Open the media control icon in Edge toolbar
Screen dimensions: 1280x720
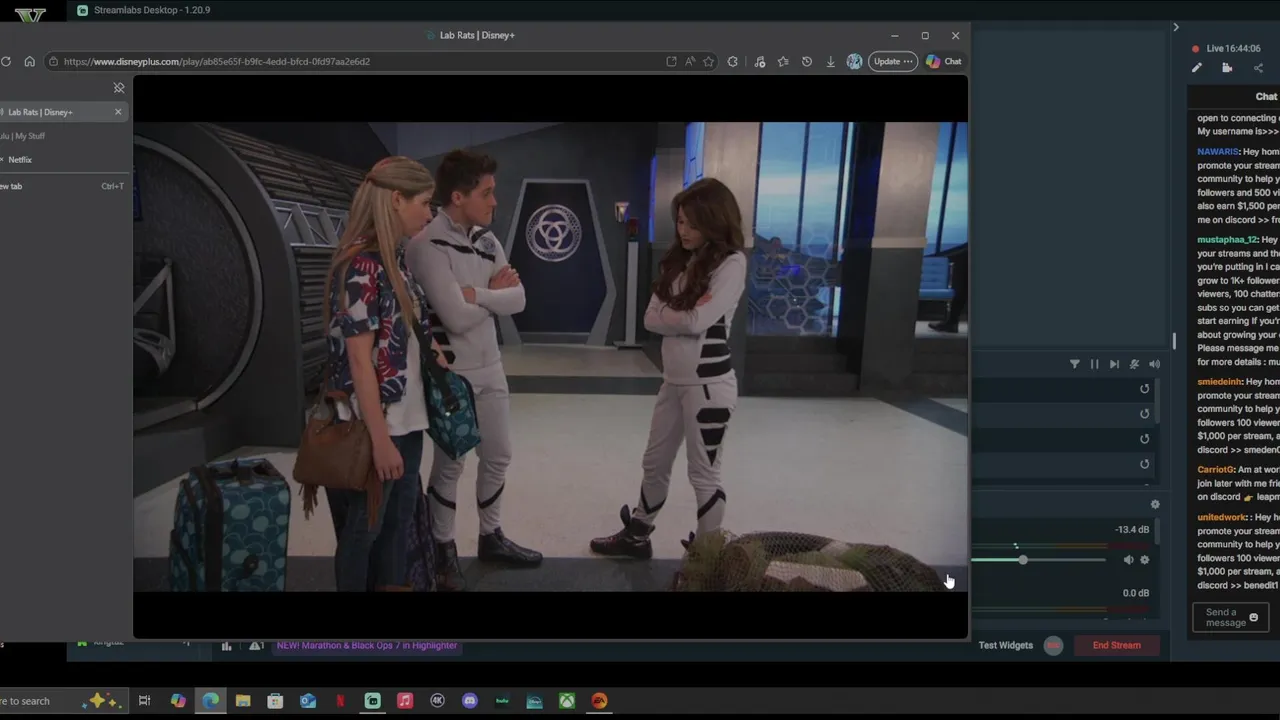(760, 61)
